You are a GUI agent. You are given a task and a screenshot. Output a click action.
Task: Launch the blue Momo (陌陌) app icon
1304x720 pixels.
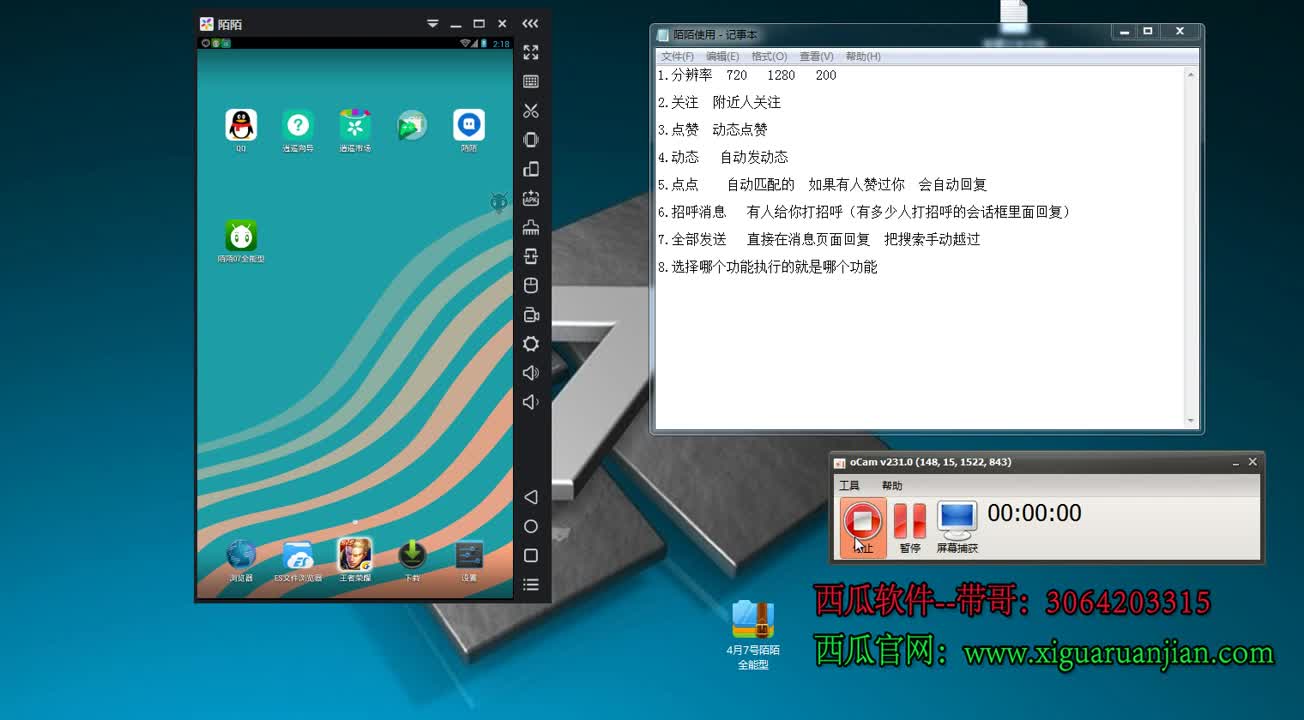tap(469, 126)
